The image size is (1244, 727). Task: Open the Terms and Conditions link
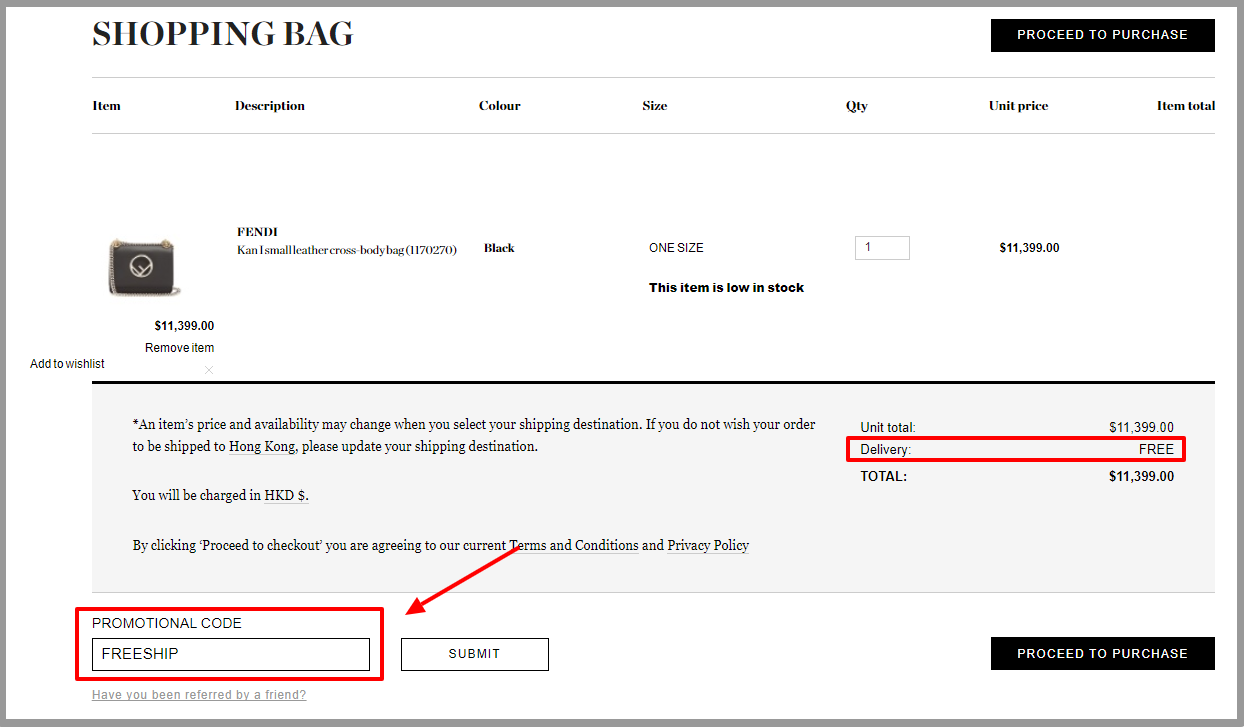[x=574, y=546]
